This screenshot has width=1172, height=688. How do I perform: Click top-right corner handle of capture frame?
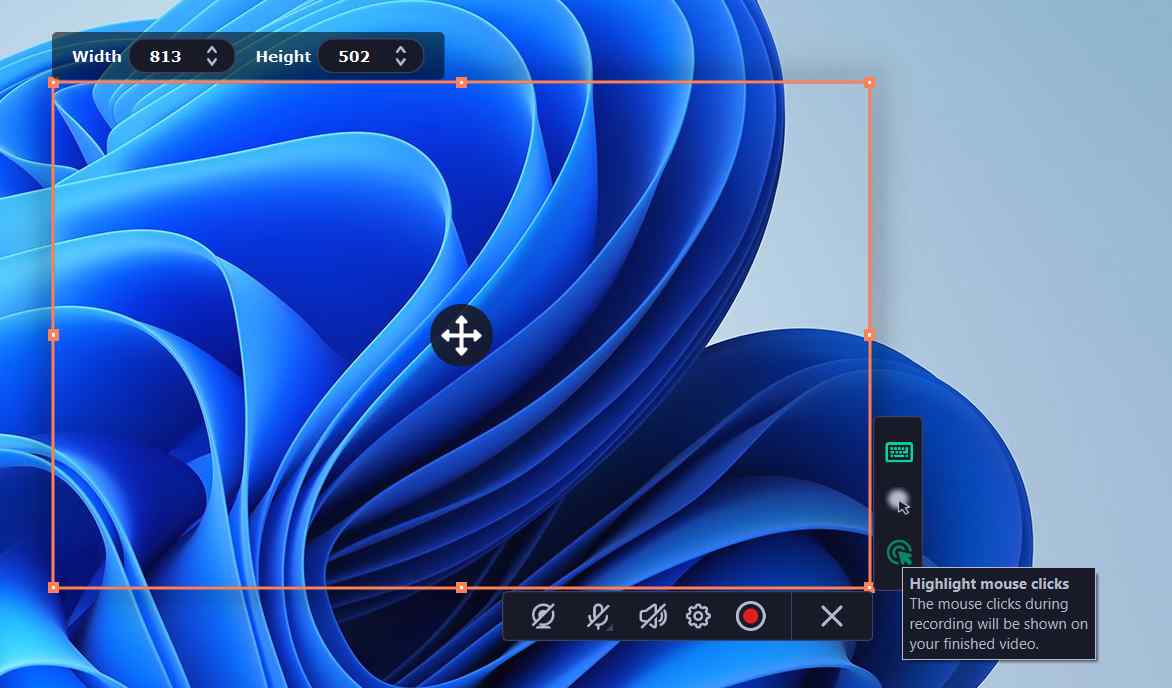point(869,82)
